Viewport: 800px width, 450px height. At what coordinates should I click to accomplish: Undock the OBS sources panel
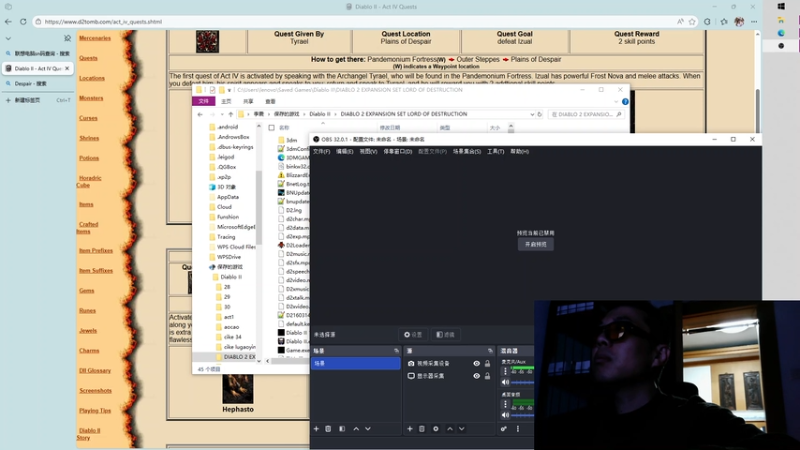tap(490, 351)
